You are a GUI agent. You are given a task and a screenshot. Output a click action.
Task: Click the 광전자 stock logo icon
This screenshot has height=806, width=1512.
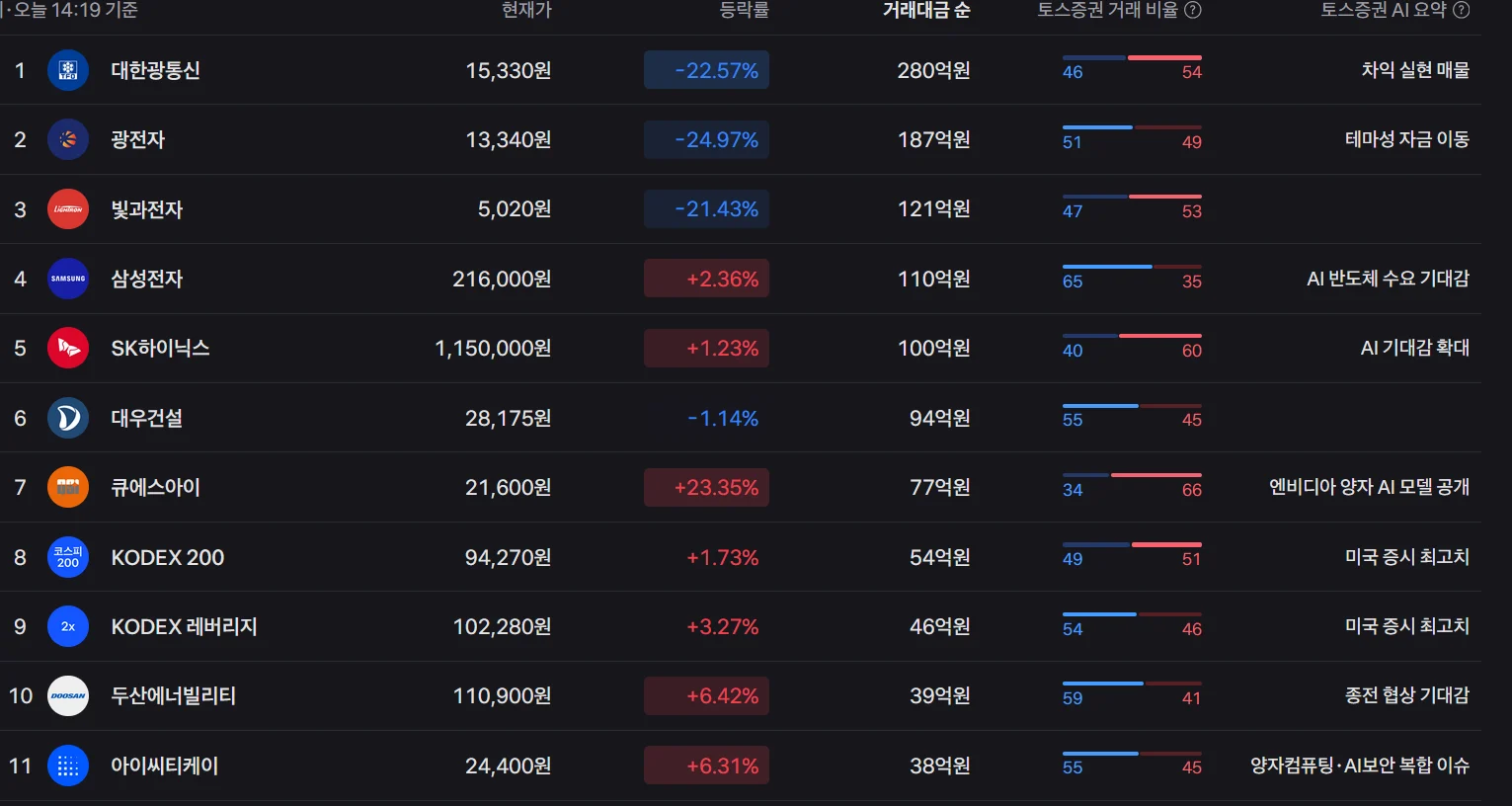[x=68, y=140]
